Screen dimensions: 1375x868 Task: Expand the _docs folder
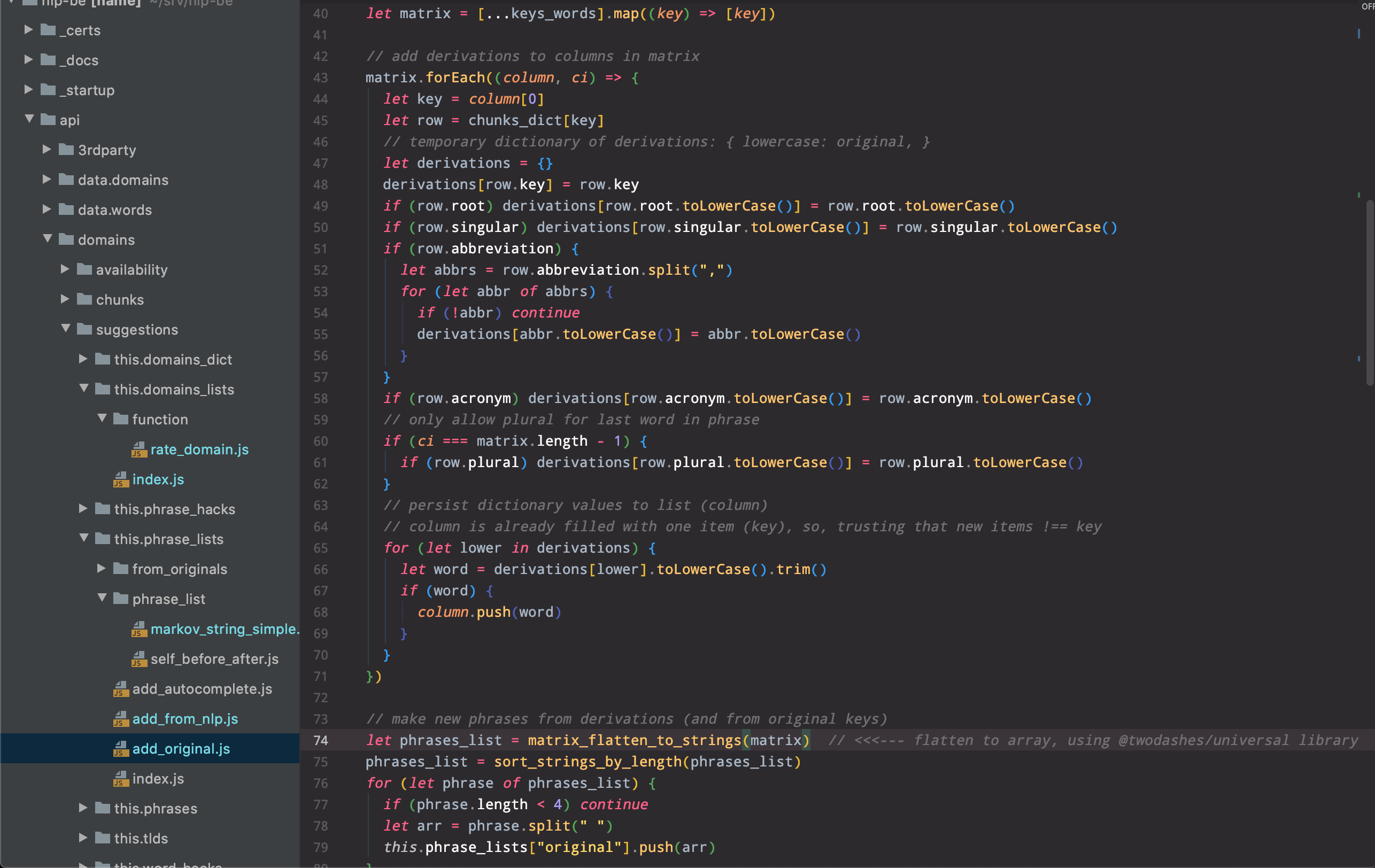tap(28, 59)
